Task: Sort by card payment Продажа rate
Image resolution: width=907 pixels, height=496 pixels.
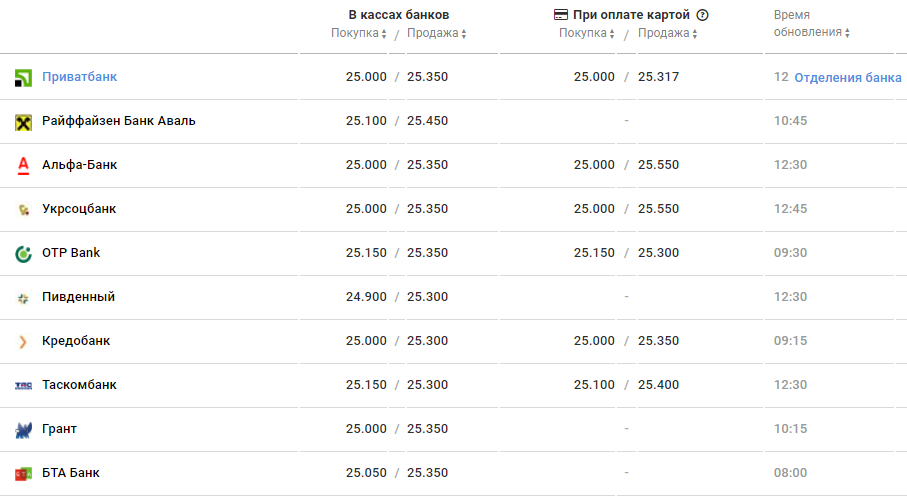Action: pos(667,33)
